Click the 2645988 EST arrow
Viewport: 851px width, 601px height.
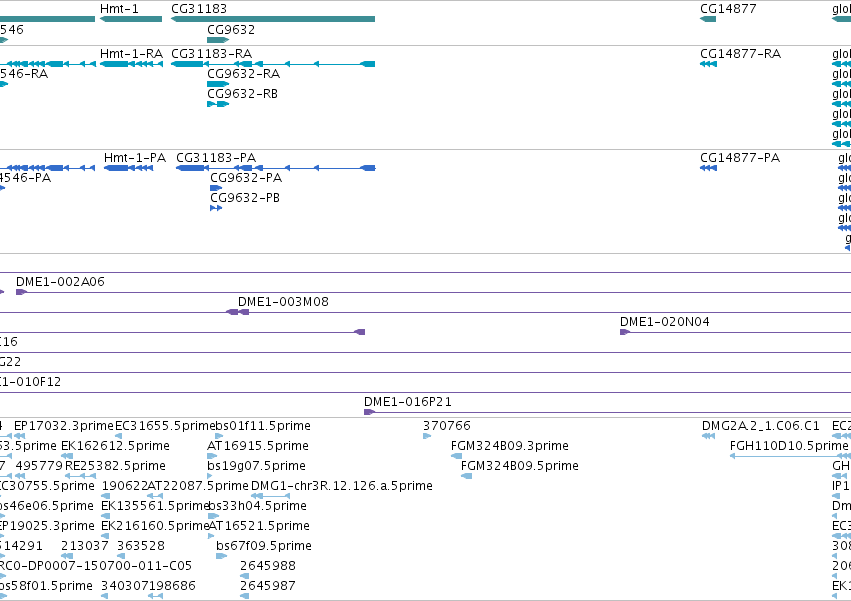click(244, 575)
